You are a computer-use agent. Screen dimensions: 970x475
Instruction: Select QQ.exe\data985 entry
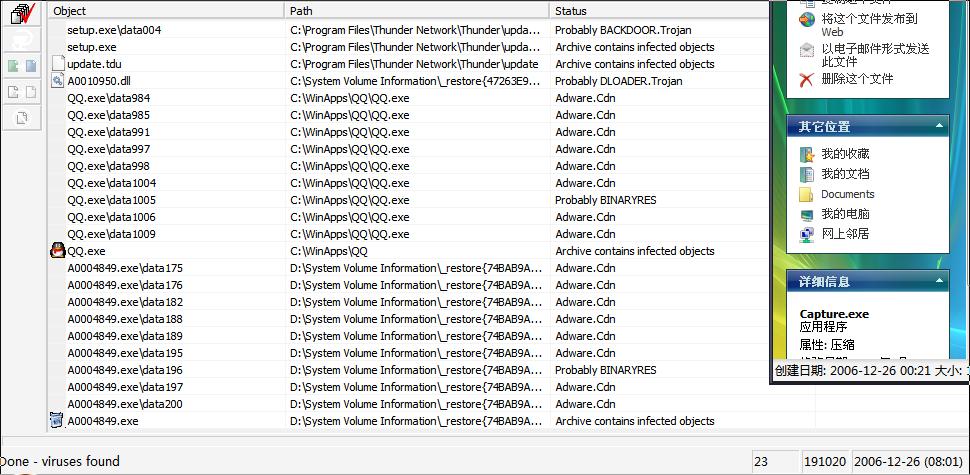click(108, 115)
